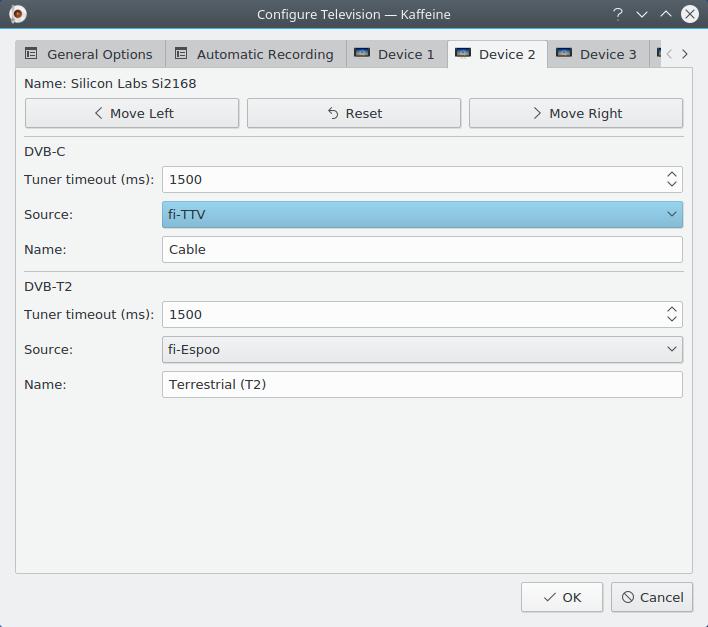Click the Name field containing Terrestrial (T2)
Image resolution: width=708 pixels, height=627 pixels.
(422, 384)
